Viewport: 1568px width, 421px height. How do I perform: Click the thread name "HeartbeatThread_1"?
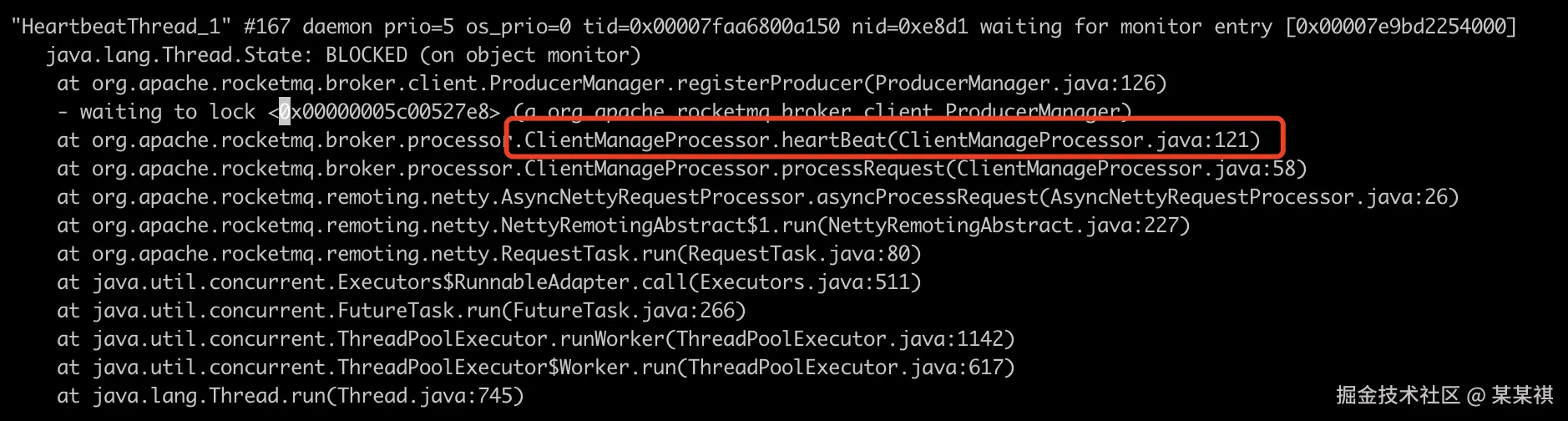pyautogui.click(x=121, y=27)
